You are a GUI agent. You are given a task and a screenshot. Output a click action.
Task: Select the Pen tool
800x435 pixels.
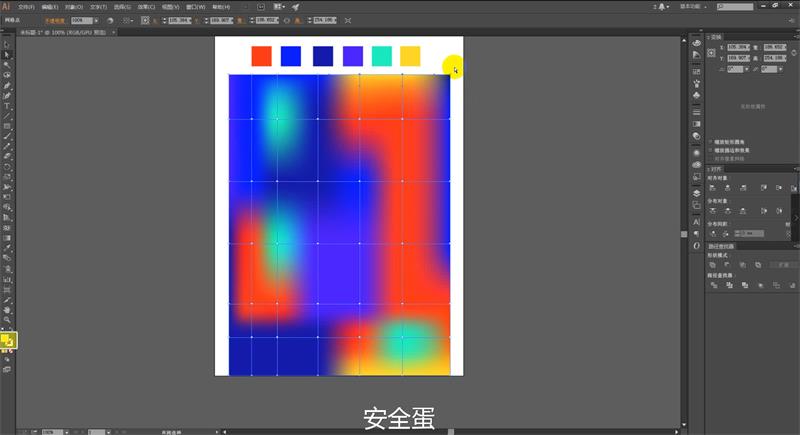click(x=7, y=86)
